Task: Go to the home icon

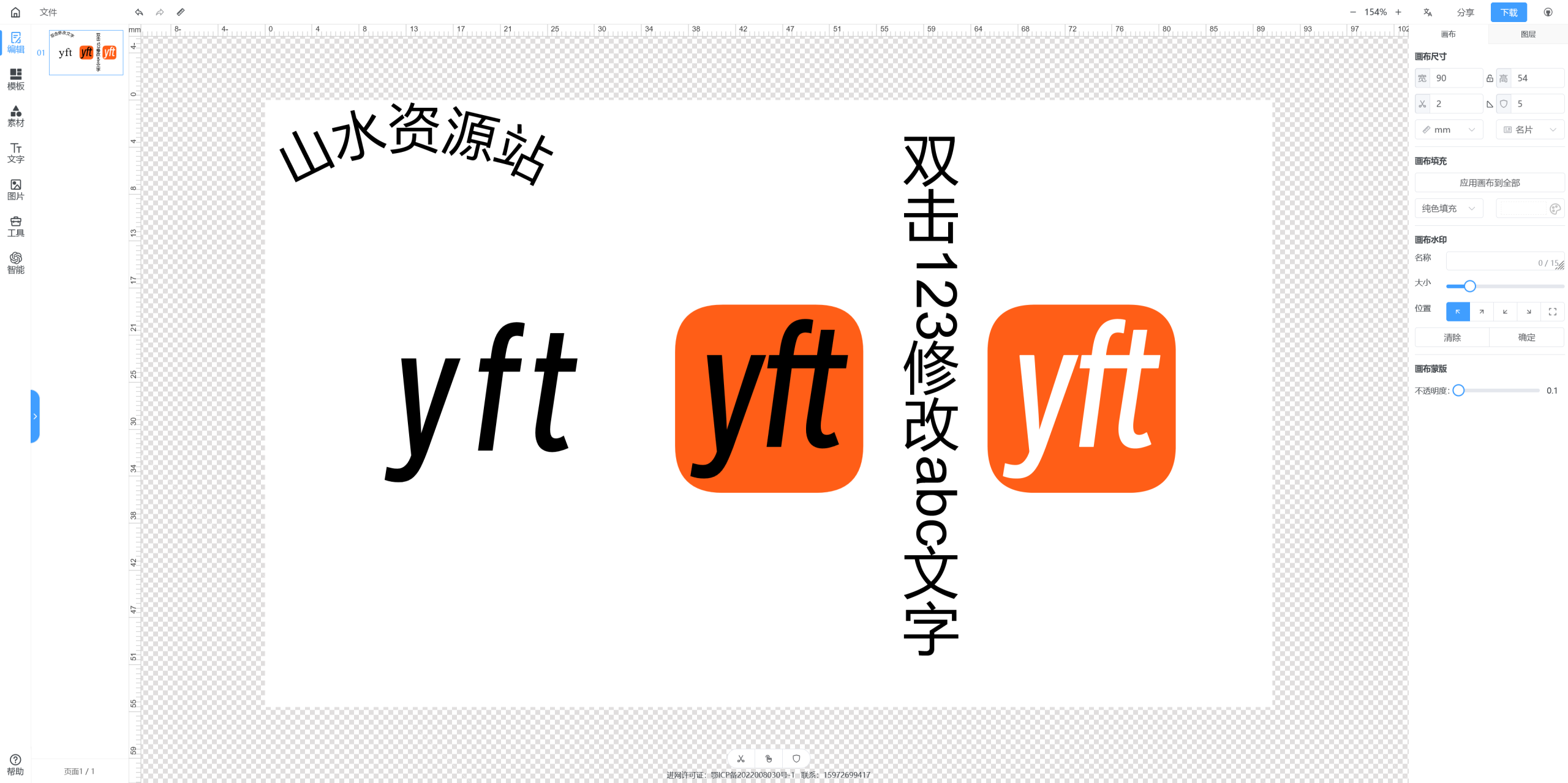Action: click(15, 12)
